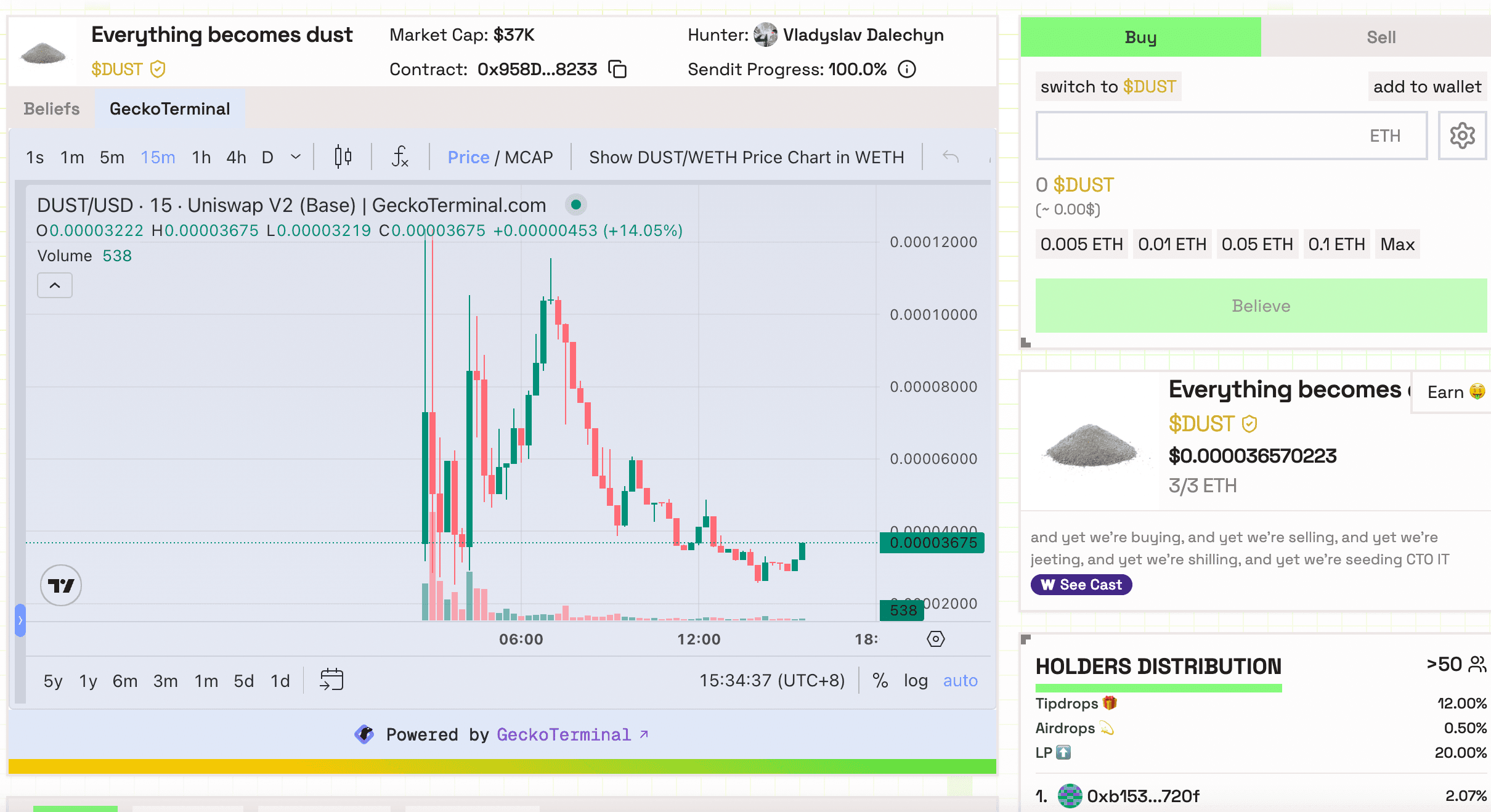This screenshot has height=812, width=1491.
Task: Switch to the Sell tab
Action: click(x=1381, y=37)
